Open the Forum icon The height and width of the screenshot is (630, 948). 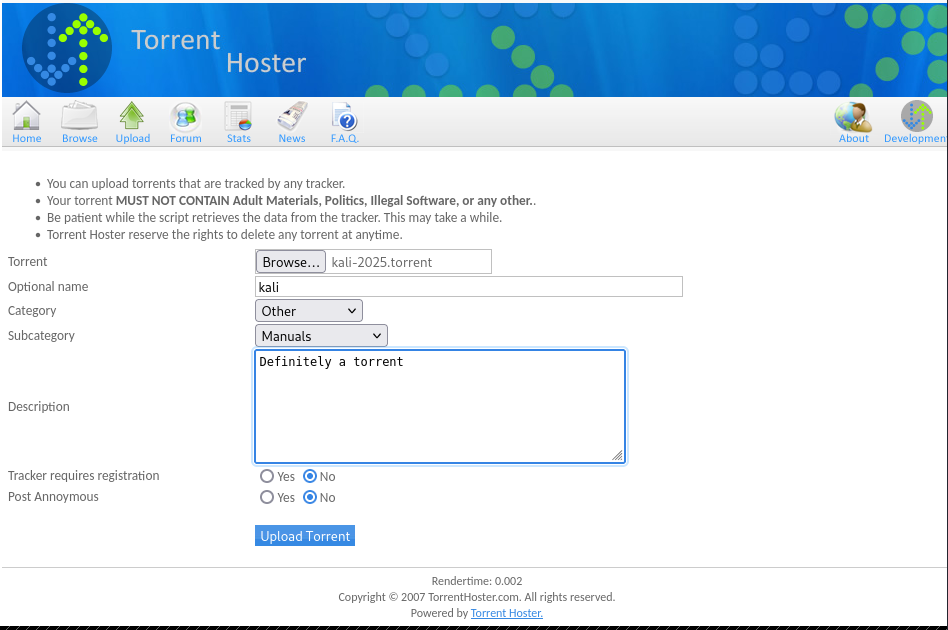tap(185, 117)
